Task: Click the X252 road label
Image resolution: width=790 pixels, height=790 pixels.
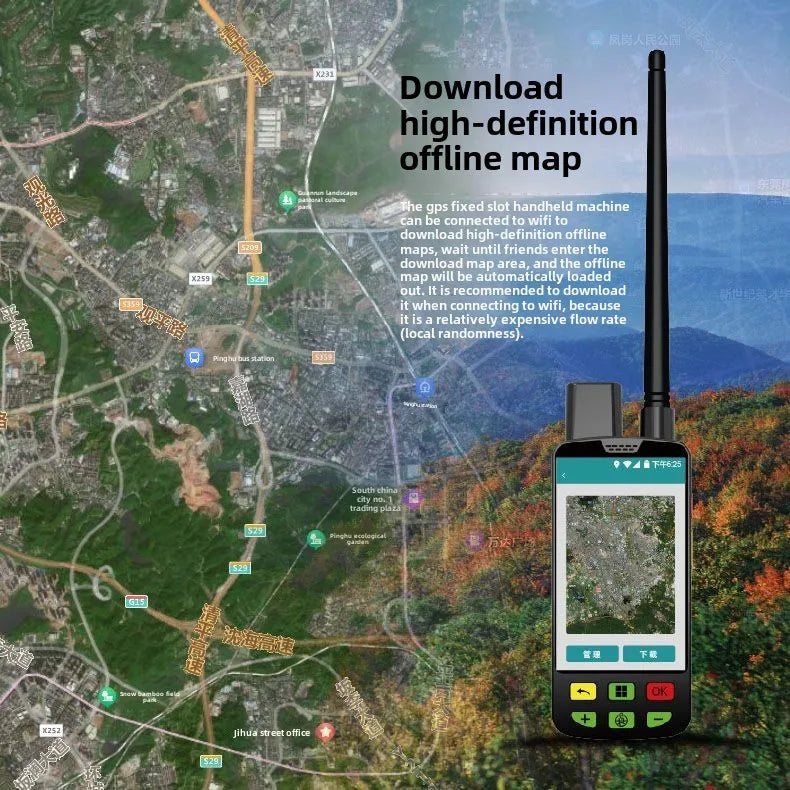Action: point(51,730)
